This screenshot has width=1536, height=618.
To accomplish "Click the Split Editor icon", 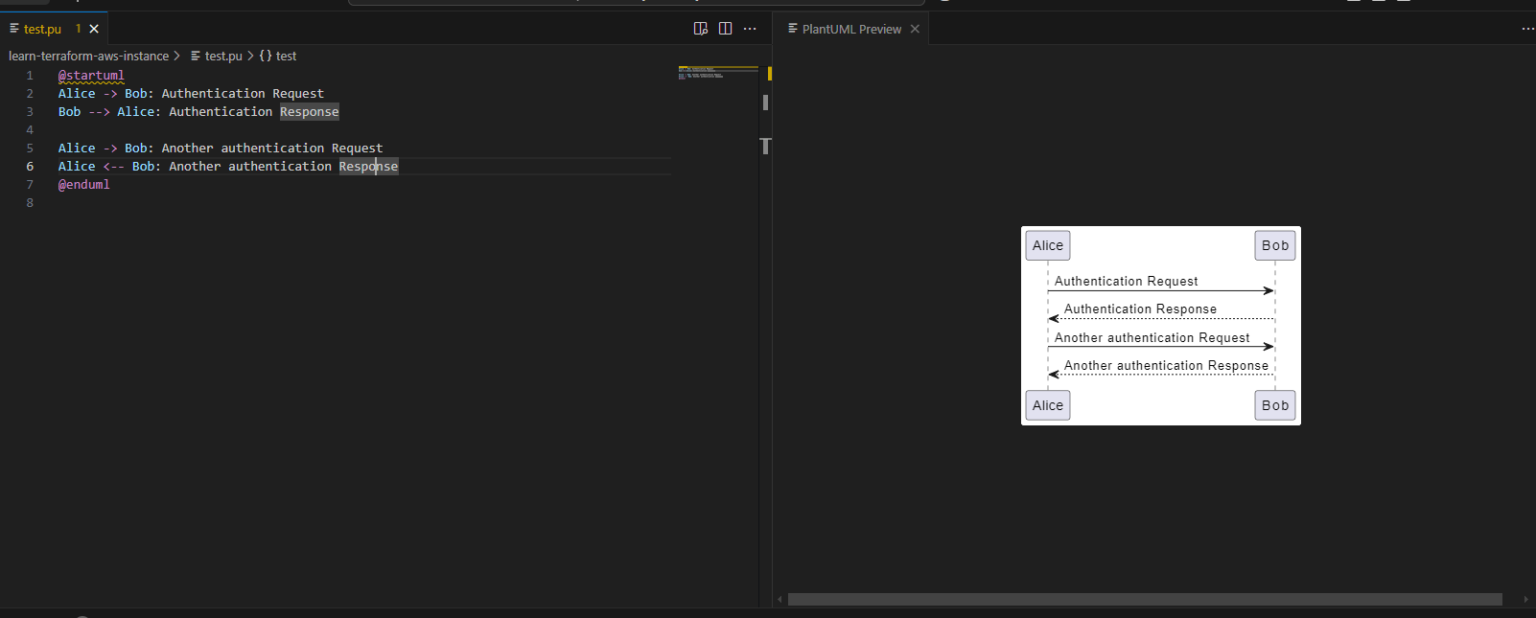I will click(x=725, y=28).
